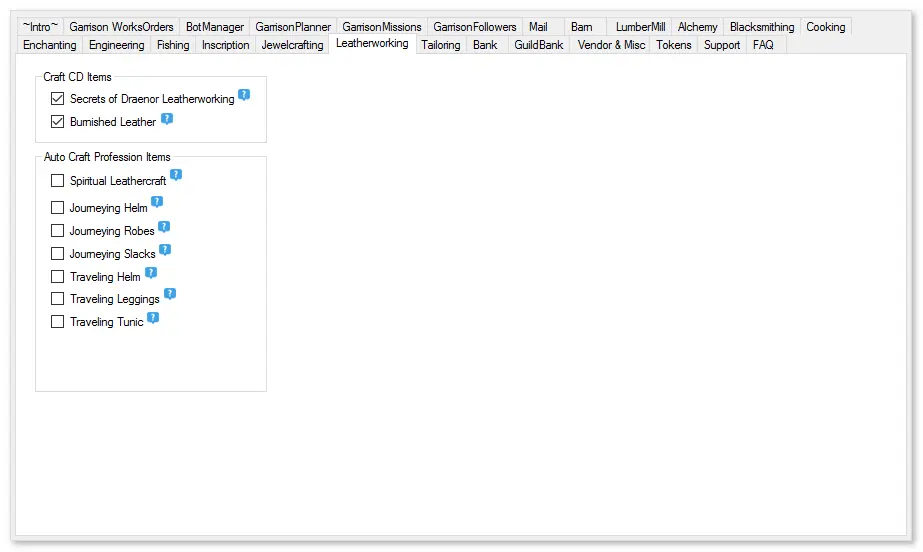This screenshot has width=923, height=552.
Task: Uncheck the Burnished Leather checkbox
Action: click(x=57, y=121)
